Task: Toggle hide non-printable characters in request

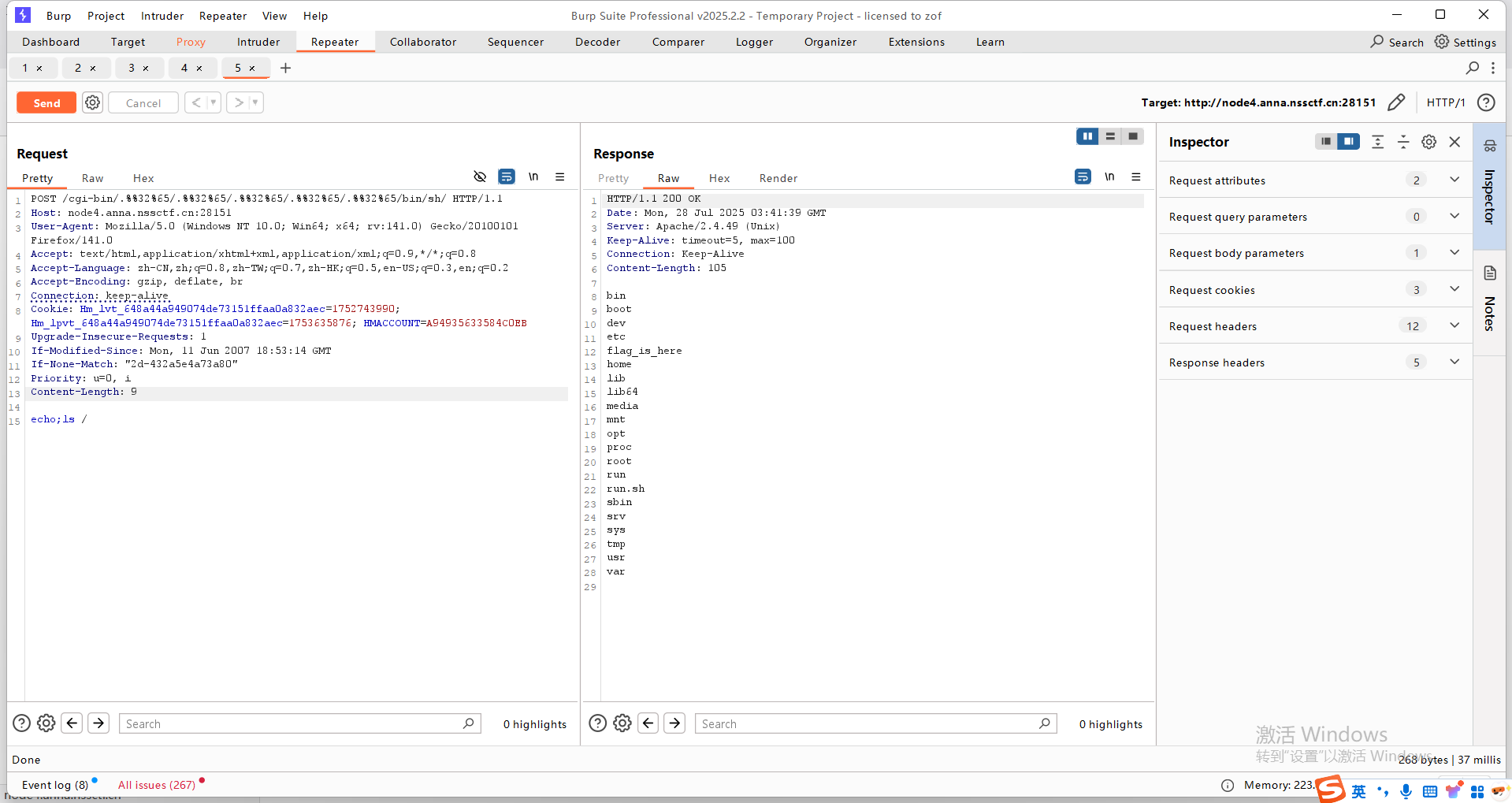Action: pos(480,177)
